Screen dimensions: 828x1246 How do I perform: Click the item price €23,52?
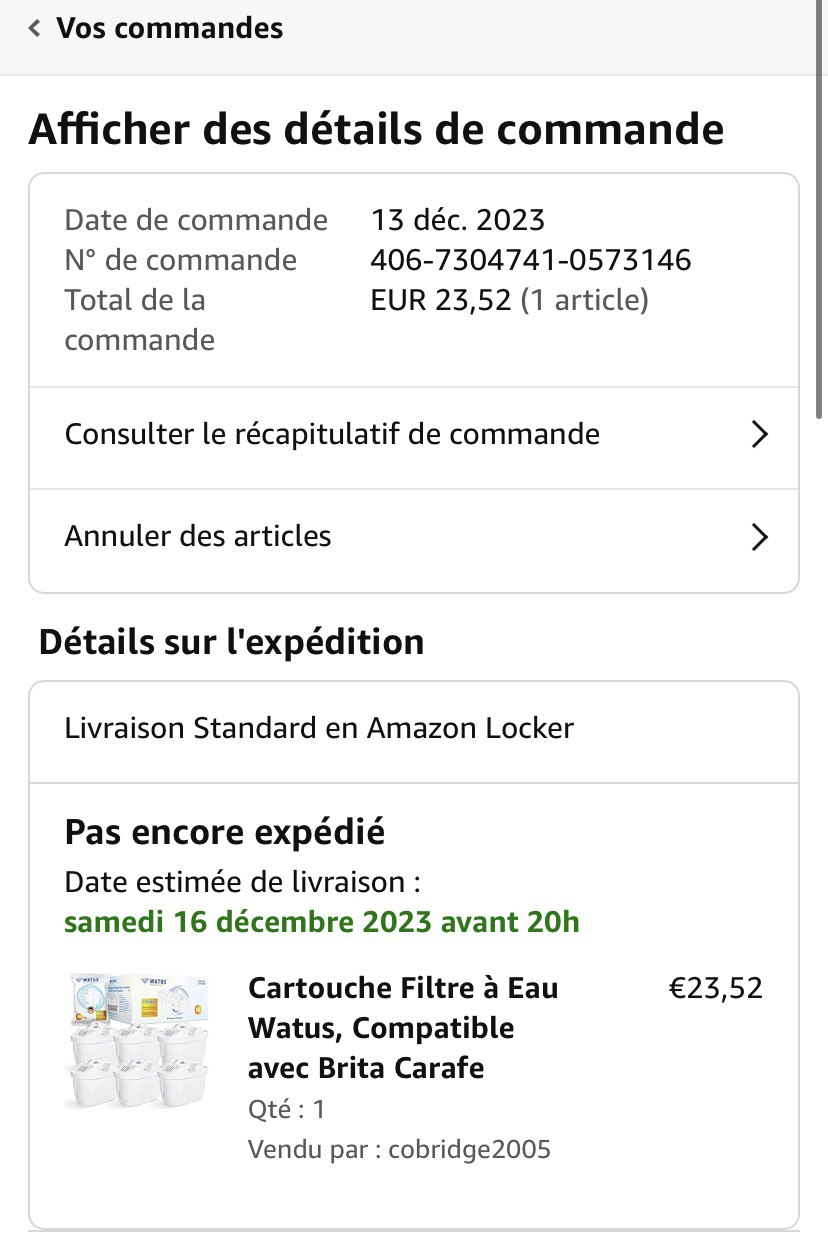(x=715, y=989)
